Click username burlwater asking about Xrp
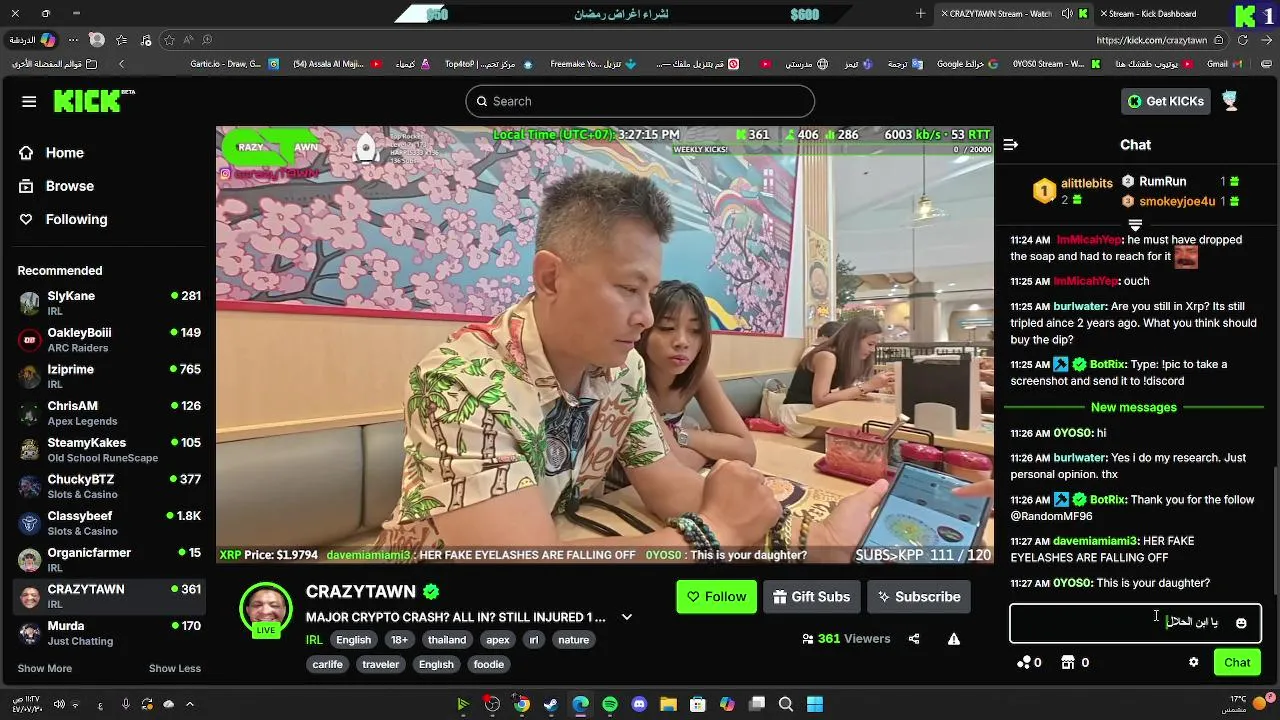 [x=1079, y=306]
